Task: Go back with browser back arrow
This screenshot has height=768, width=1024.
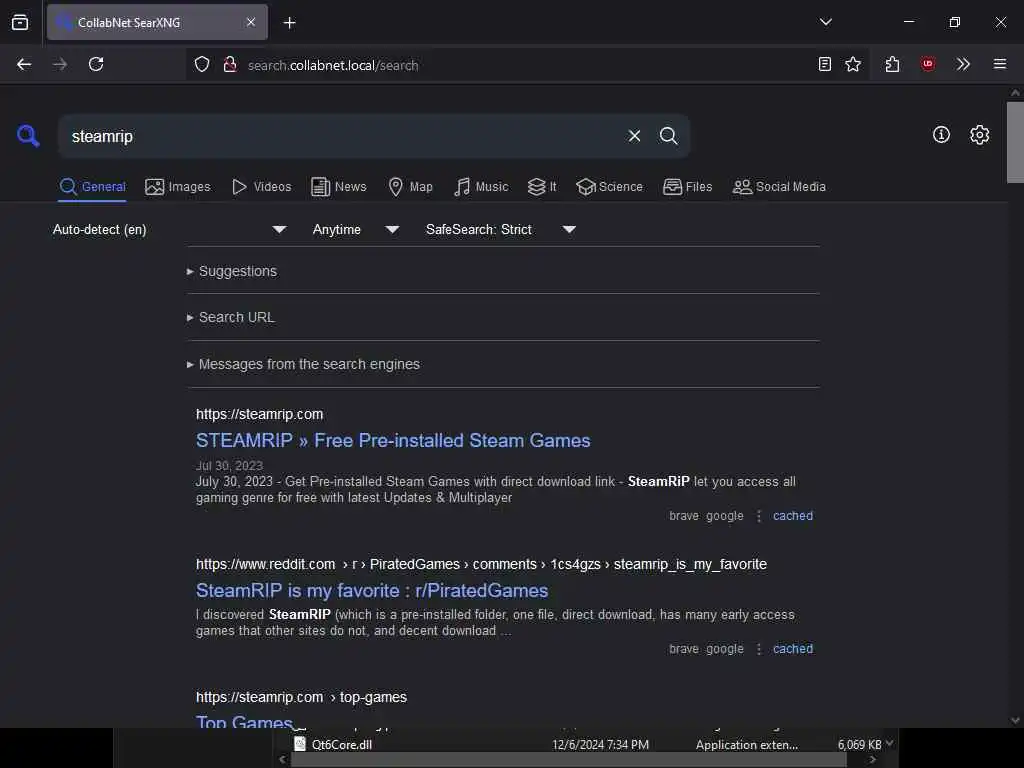Action: pos(24,64)
